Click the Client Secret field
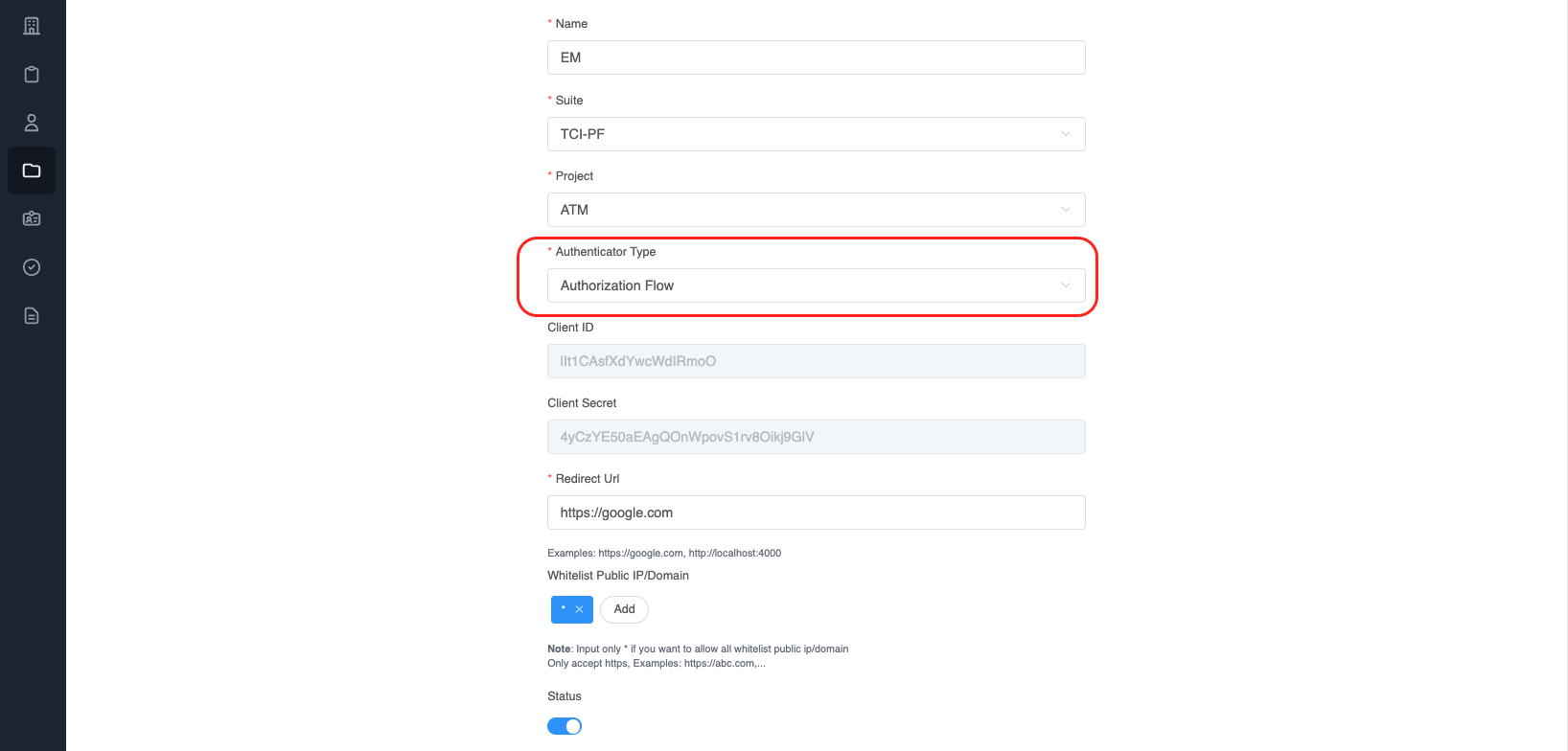The image size is (1568, 751). pos(816,437)
